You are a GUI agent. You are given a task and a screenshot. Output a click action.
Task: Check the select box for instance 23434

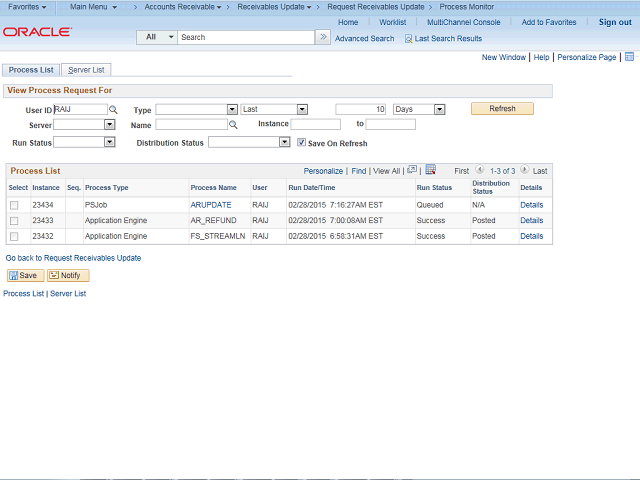pyautogui.click(x=14, y=205)
